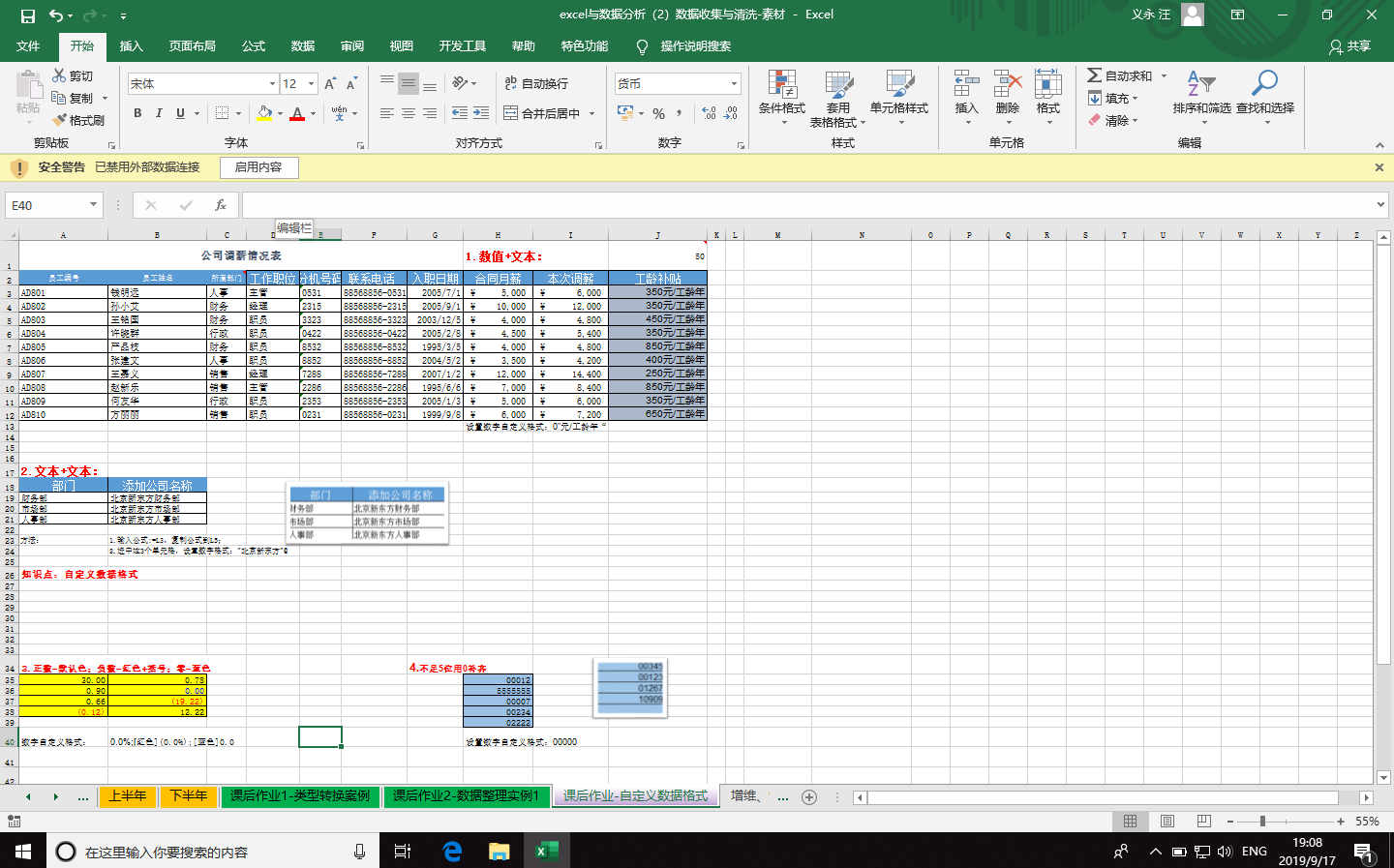Screen dimensions: 1394x868
Task: Open the Name Box dropdown arrow
Action: (x=93, y=205)
